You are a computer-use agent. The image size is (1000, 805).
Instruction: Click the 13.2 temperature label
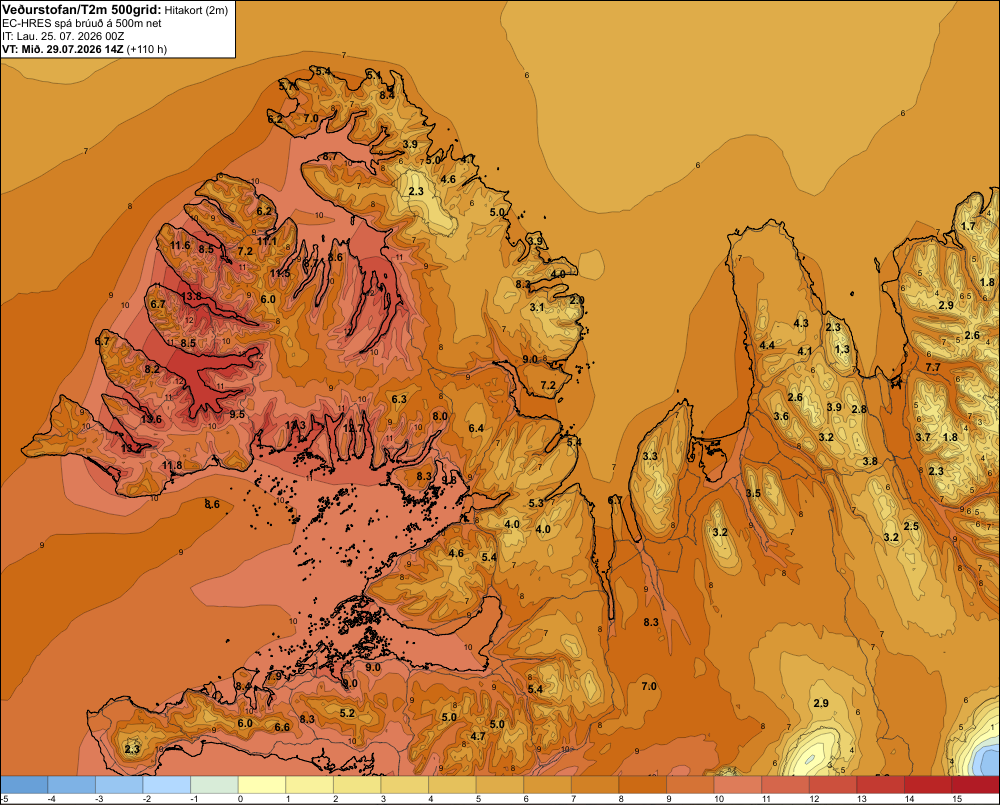click(131, 449)
